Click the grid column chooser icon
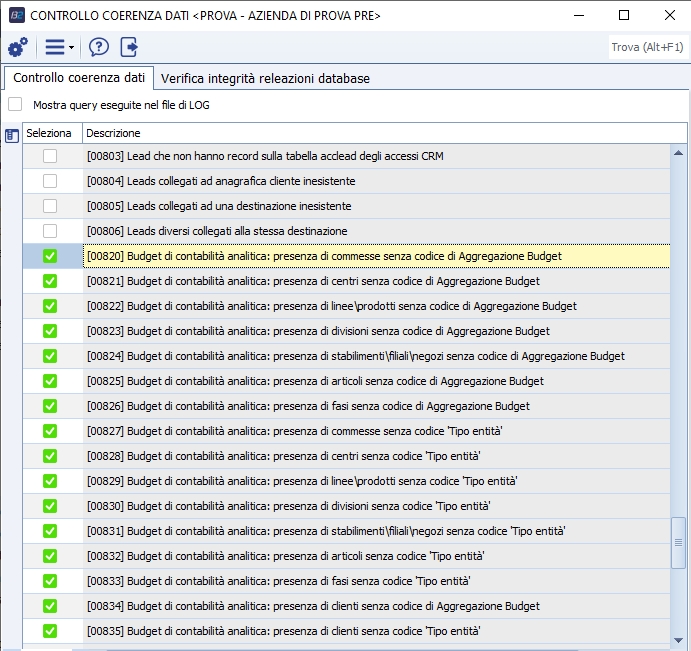This screenshot has width=691, height=651. pos(12,134)
